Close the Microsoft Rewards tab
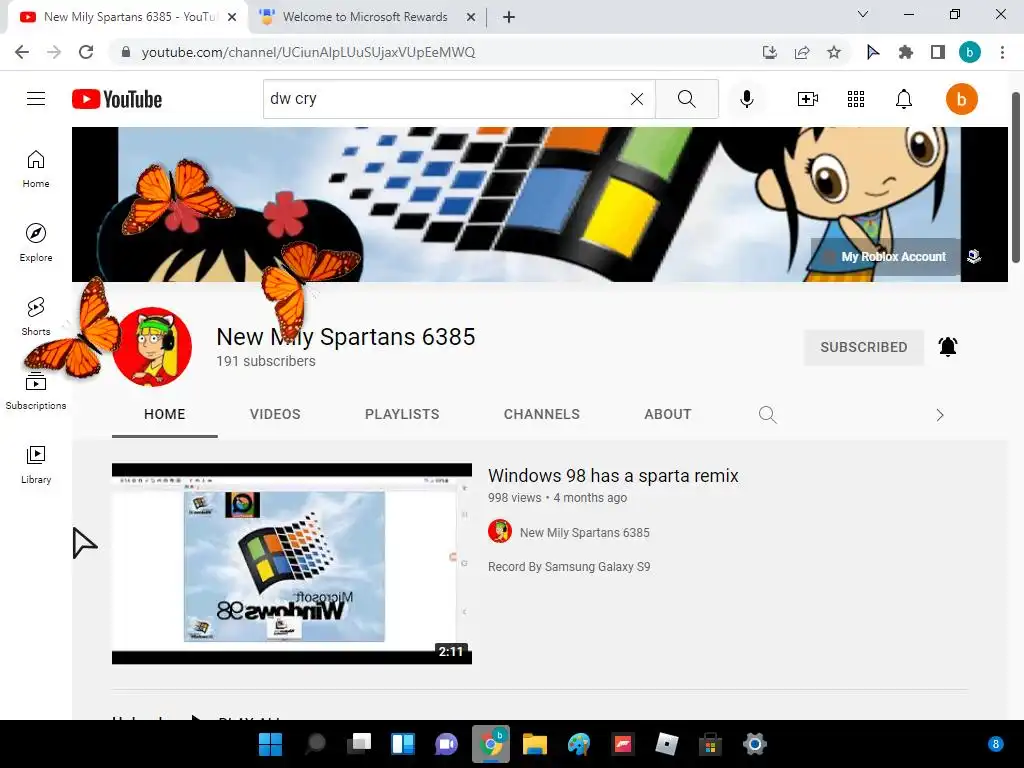1024x768 pixels. (x=470, y=17)
